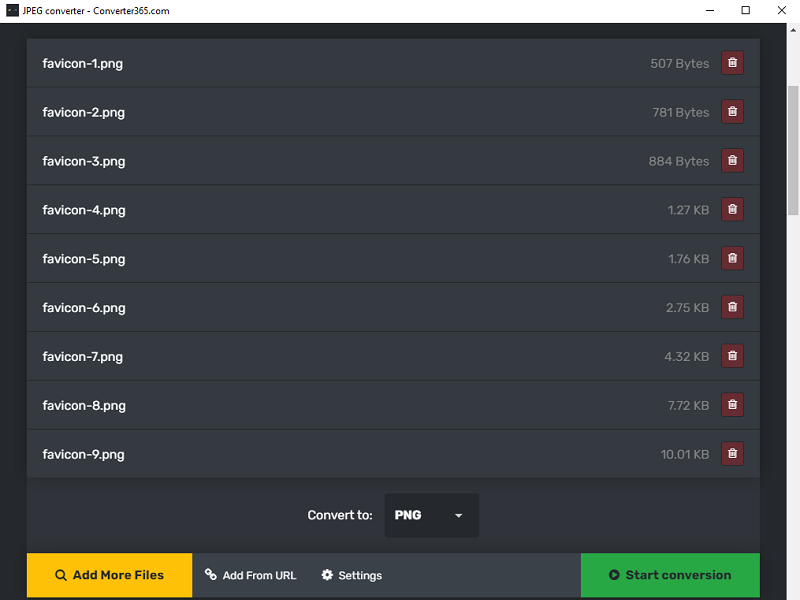Open the Convert to format dropdown
The width and height of the screenshot is (800, 600).
tap(431, 516)
